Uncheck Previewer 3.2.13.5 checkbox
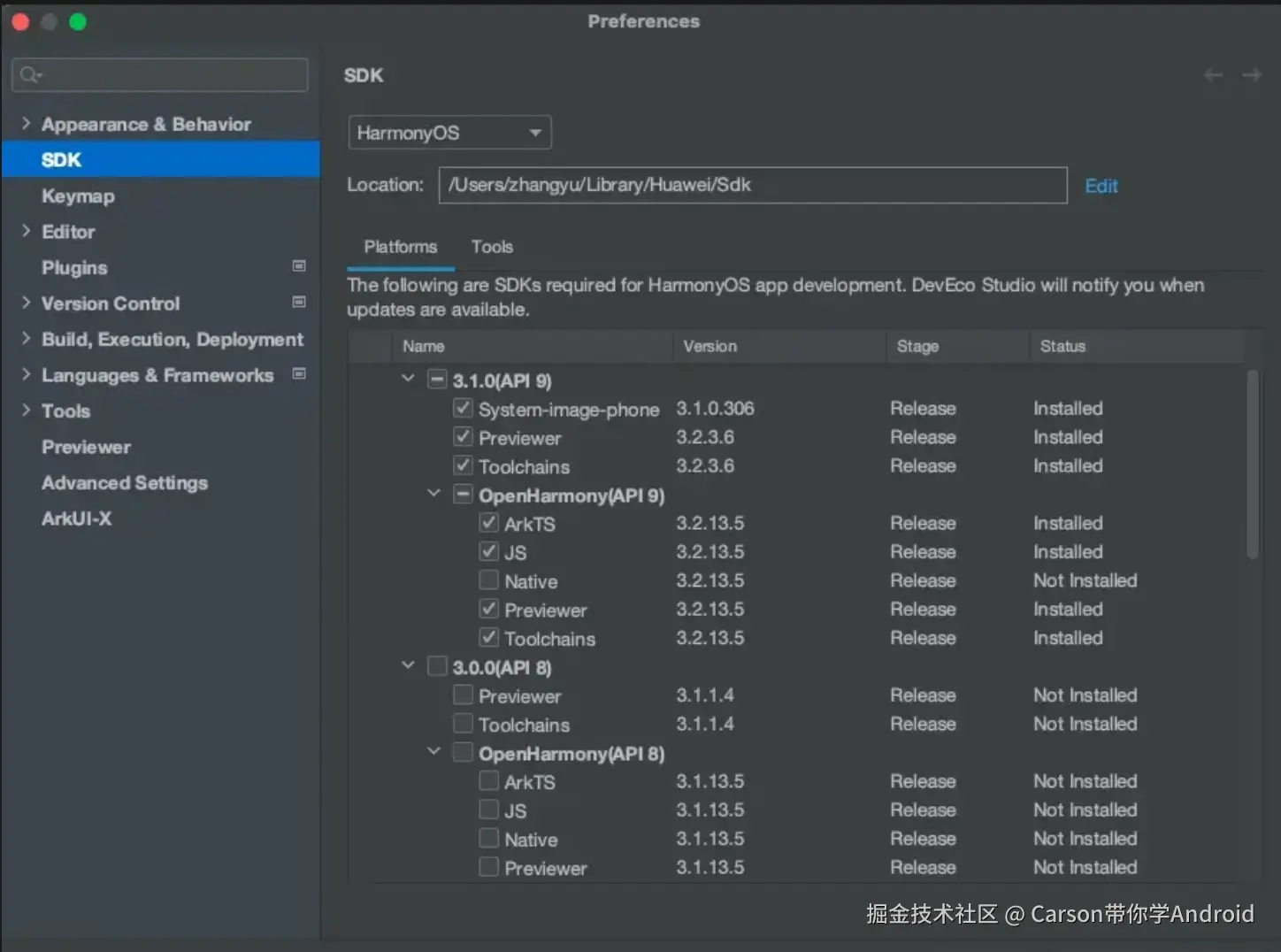 (x=488, y=609)
